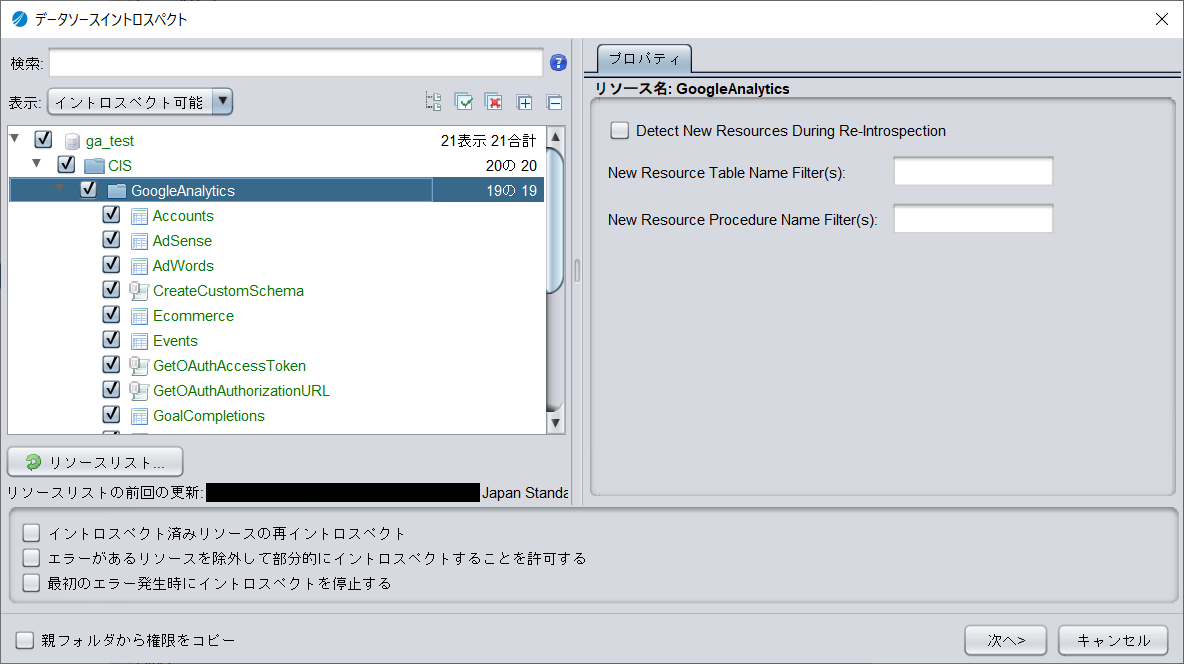This screenshot has height=664, width=1184.
Task: Enable Detect New Resources During Re-Introspection
Action: coord(619,131)
